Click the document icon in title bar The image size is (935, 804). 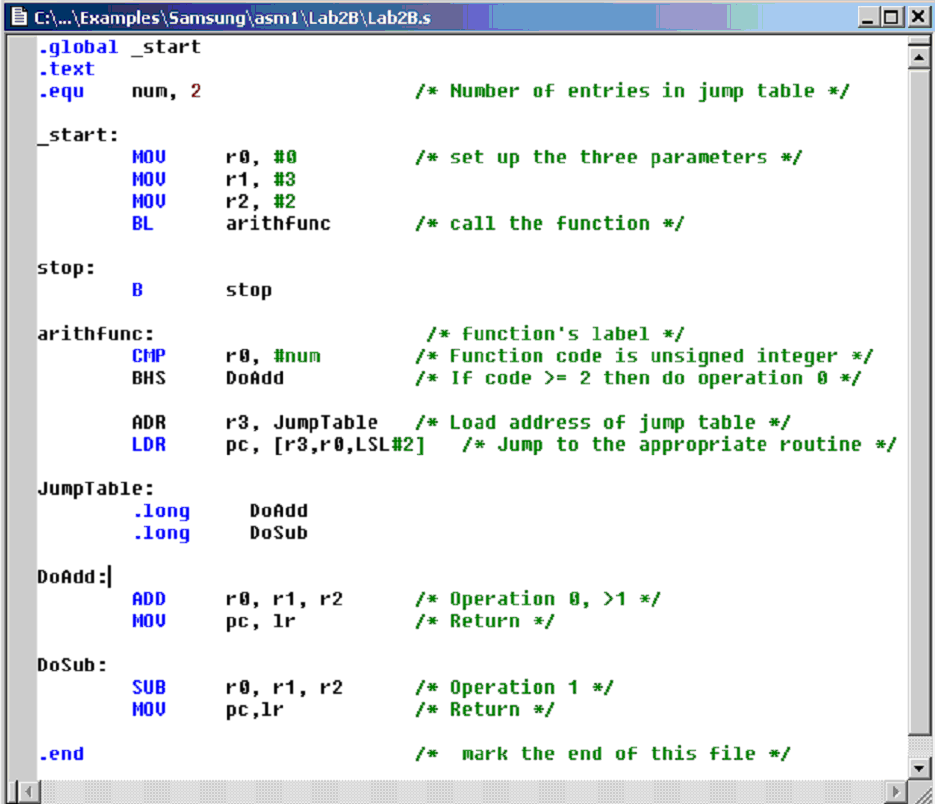(x=19, y=16)
